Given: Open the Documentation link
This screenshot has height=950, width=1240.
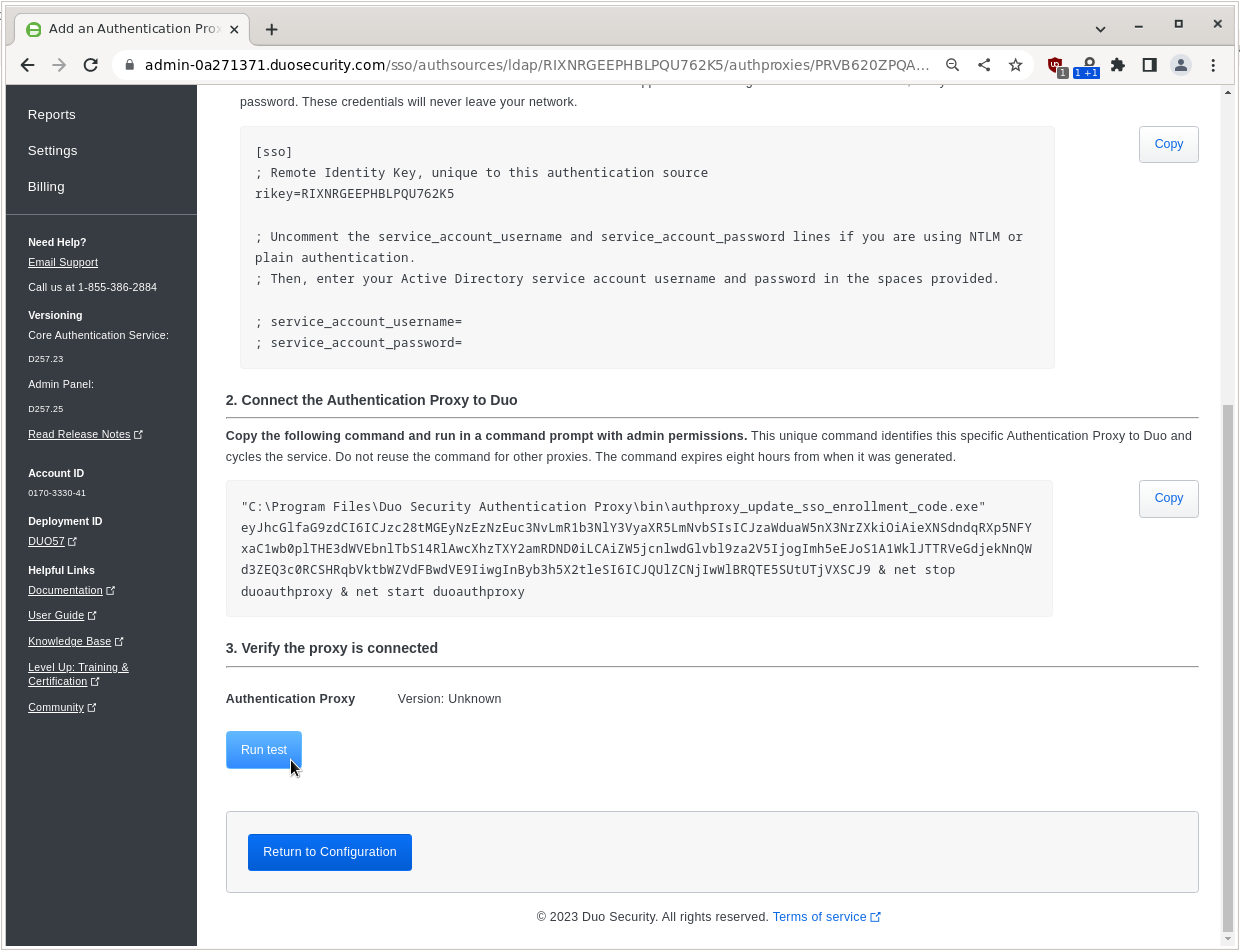Looking at the screenshot, I should tap(71, 590).
